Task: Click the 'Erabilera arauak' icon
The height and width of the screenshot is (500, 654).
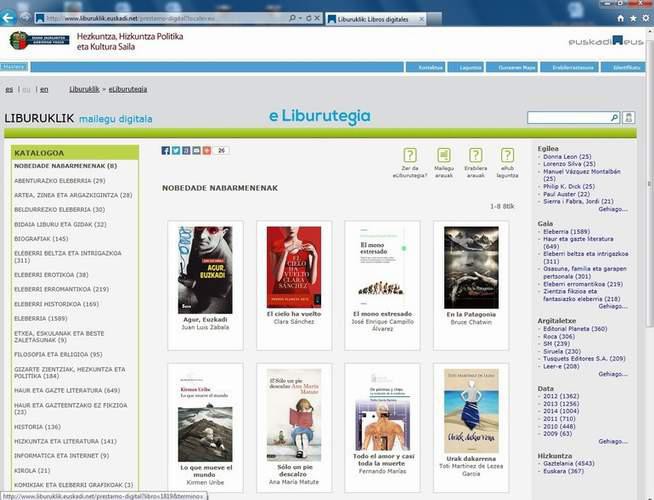Action: tap(476, 155)
